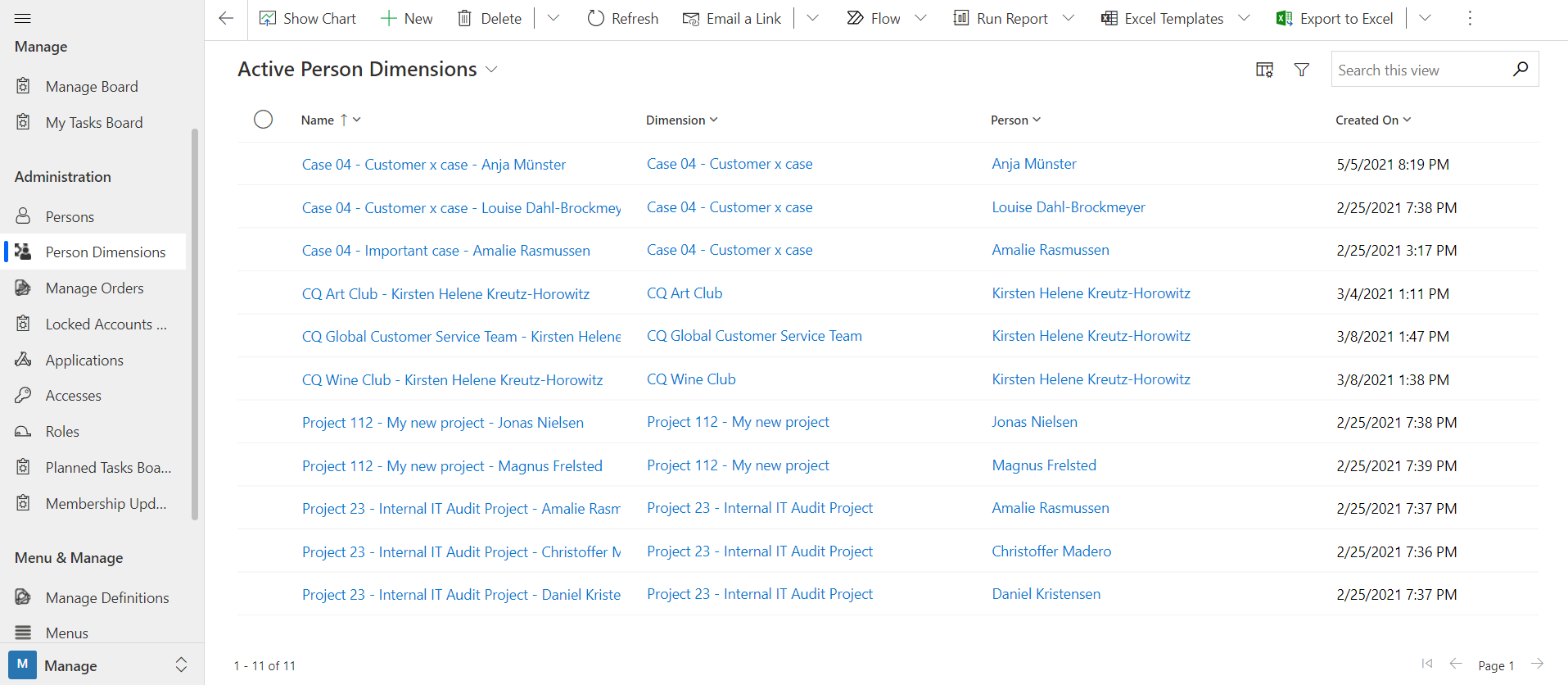Screen dimensions: 1568x685
Task: Open the hamburger site map menu
Action: [x=23, y=18]
